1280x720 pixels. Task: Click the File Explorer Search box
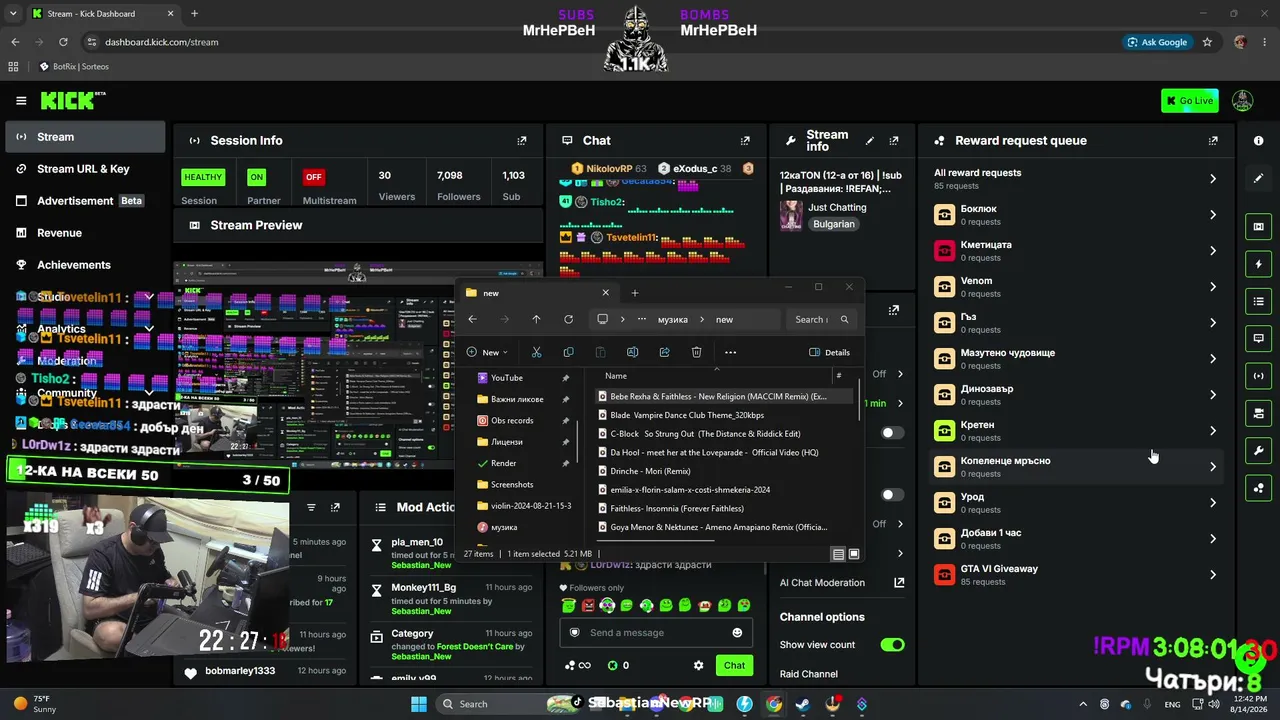[821, 320]
